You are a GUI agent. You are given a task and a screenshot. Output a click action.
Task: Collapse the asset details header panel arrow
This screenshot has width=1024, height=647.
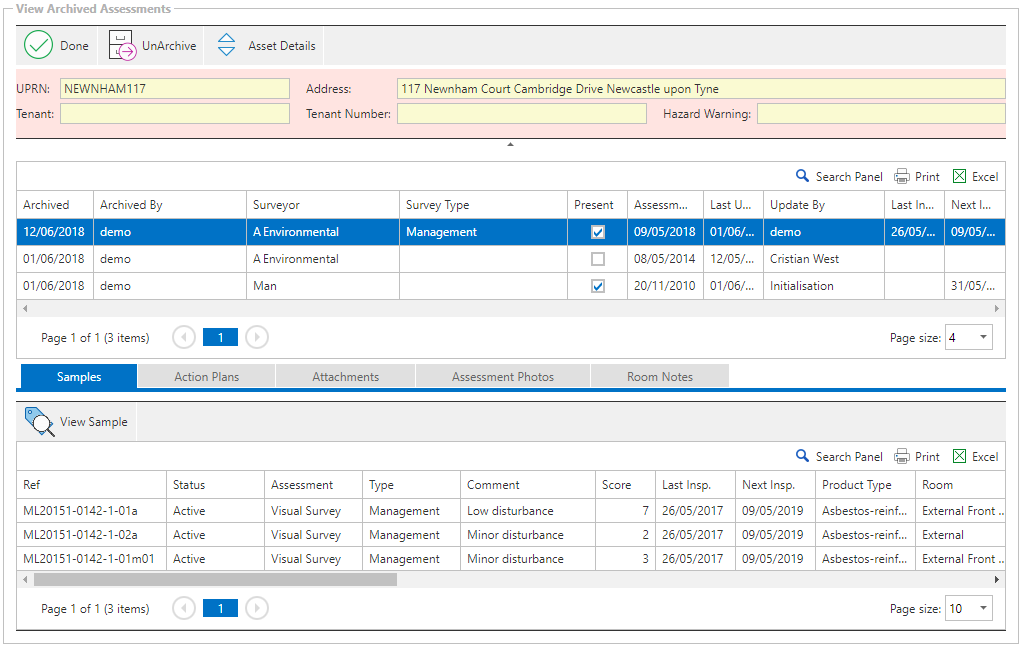coord(510,145)
